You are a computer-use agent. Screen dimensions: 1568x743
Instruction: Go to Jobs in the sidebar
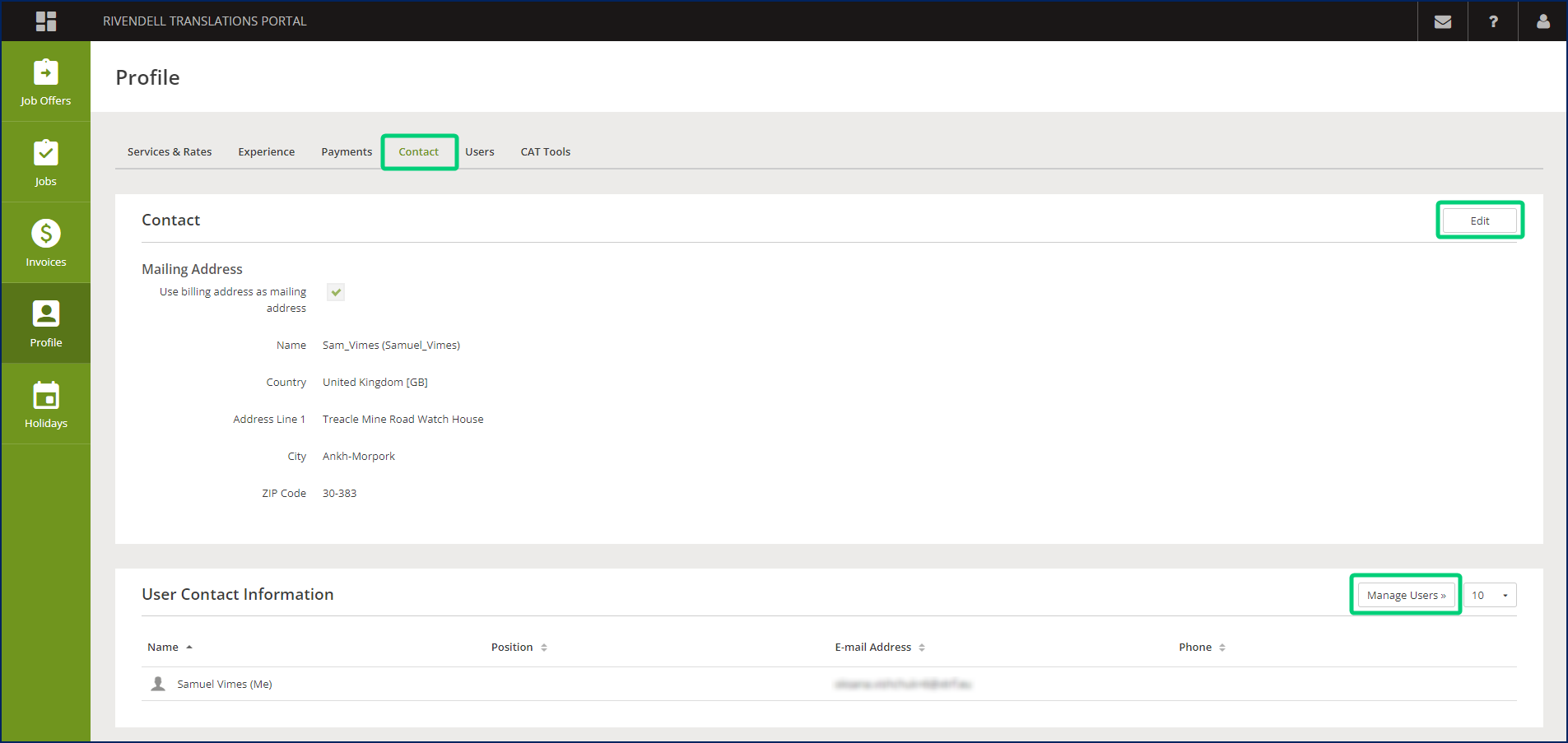click(x=46, y=162)
